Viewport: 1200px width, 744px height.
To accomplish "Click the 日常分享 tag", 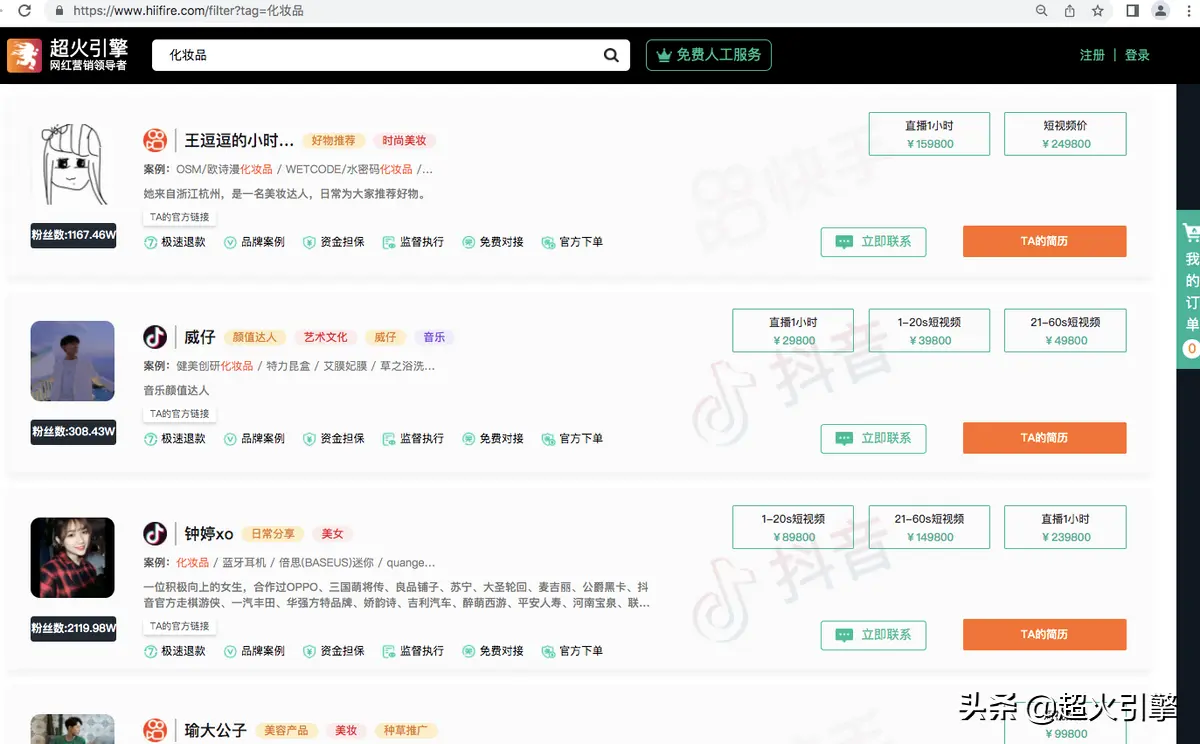I will coord(271,534).
